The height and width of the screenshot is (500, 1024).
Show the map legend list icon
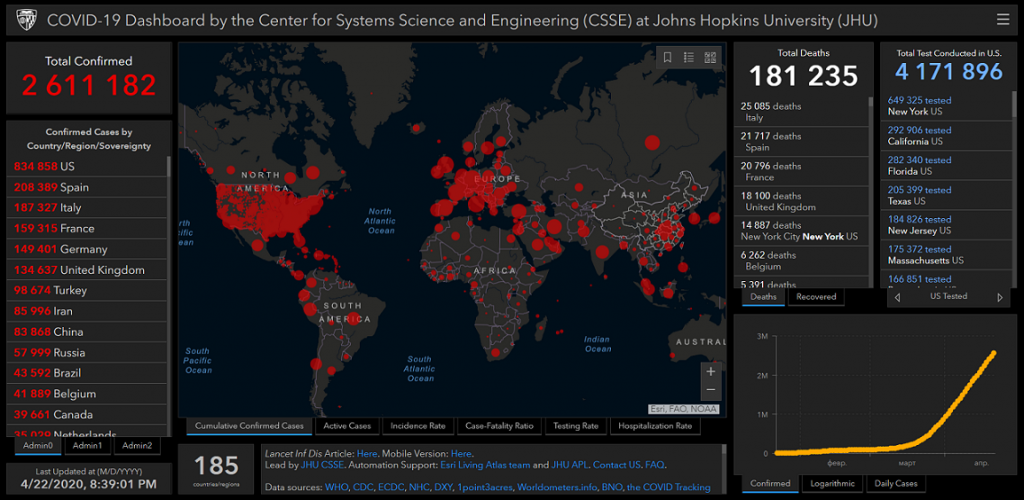click(689, 57)
